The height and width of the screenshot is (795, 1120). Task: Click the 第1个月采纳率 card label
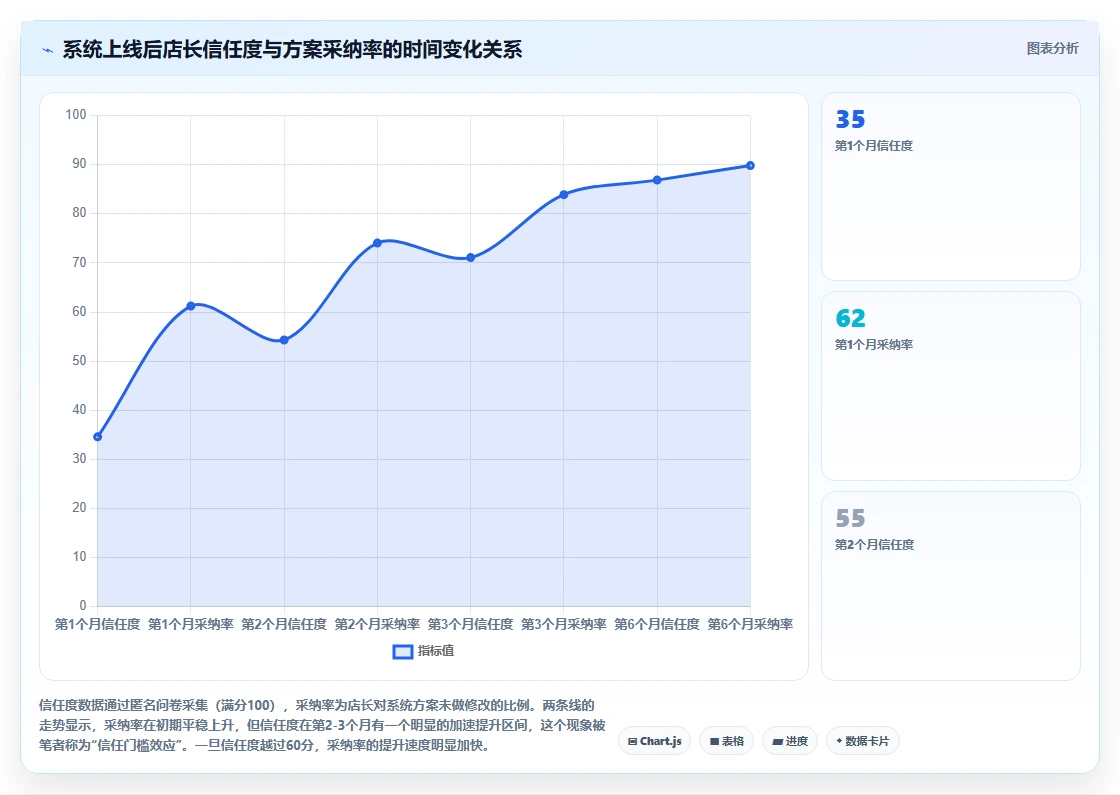pyautogui.click(x=874, y=345)
